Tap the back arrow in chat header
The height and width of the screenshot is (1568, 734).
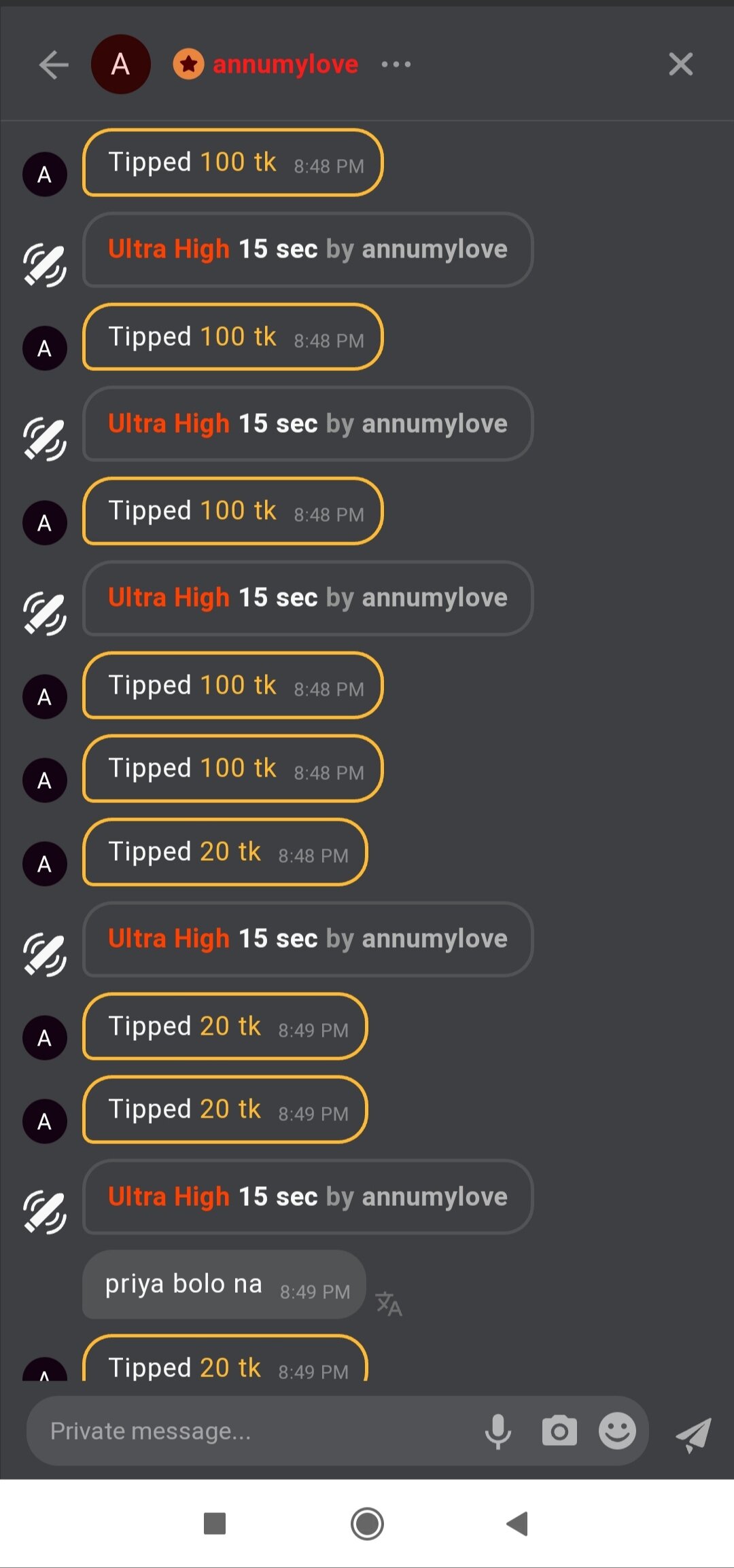[x=54, y=65]
